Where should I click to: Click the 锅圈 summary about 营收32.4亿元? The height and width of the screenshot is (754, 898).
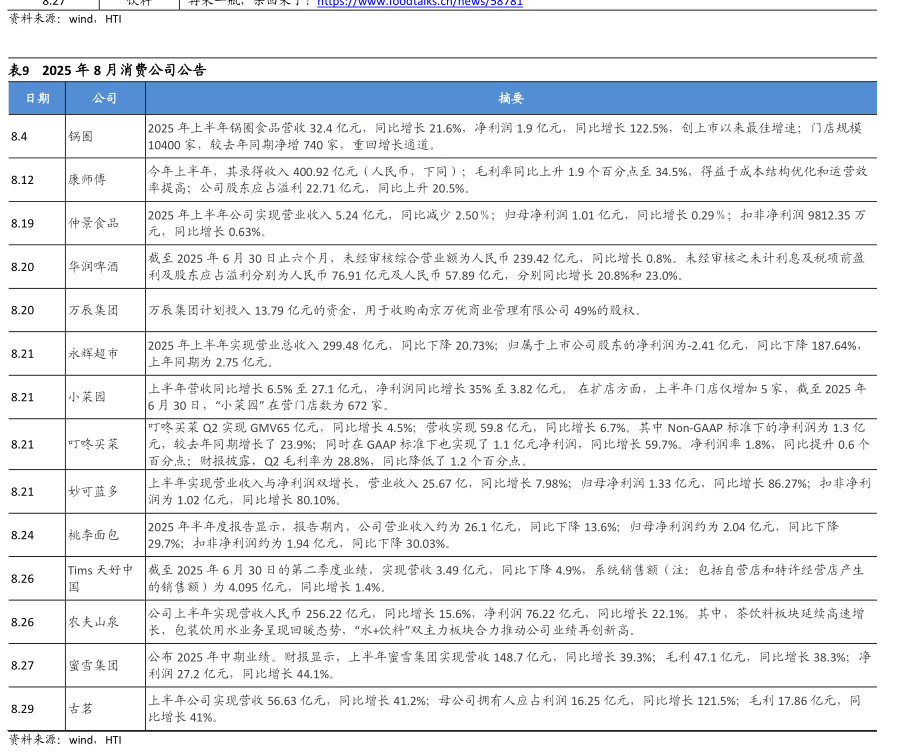505,136
